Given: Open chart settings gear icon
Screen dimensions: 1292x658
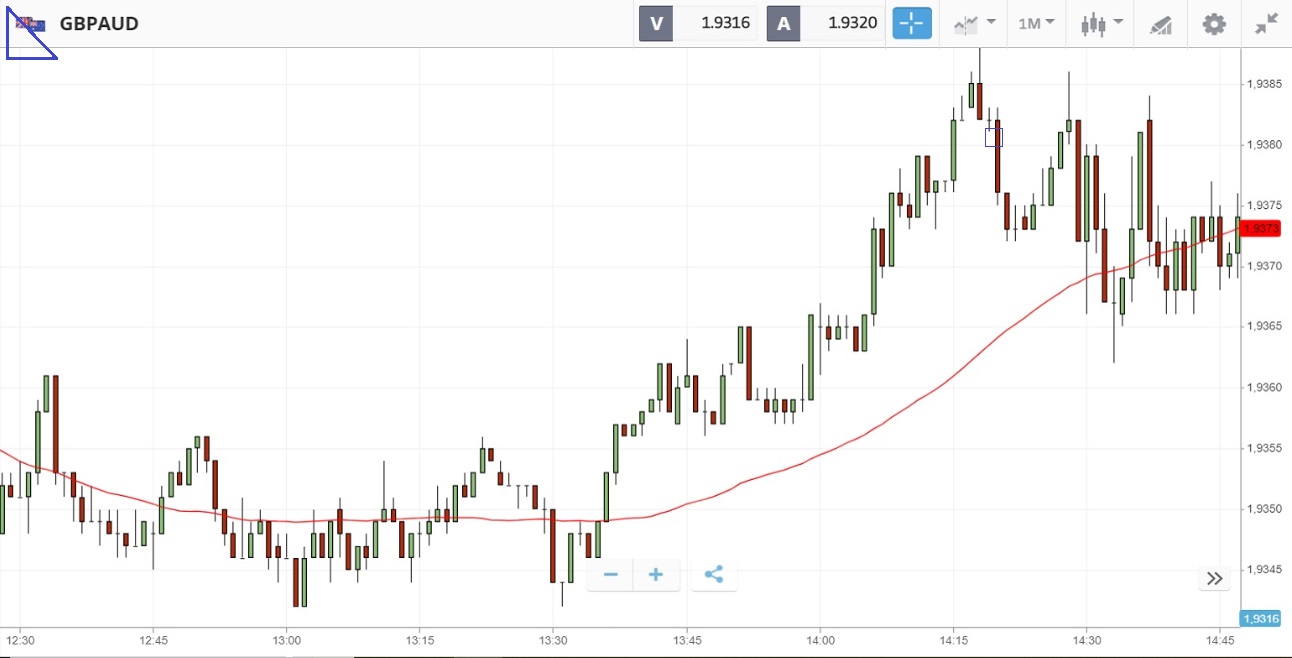Looking at the screenshot, I should coord(1213,23).
